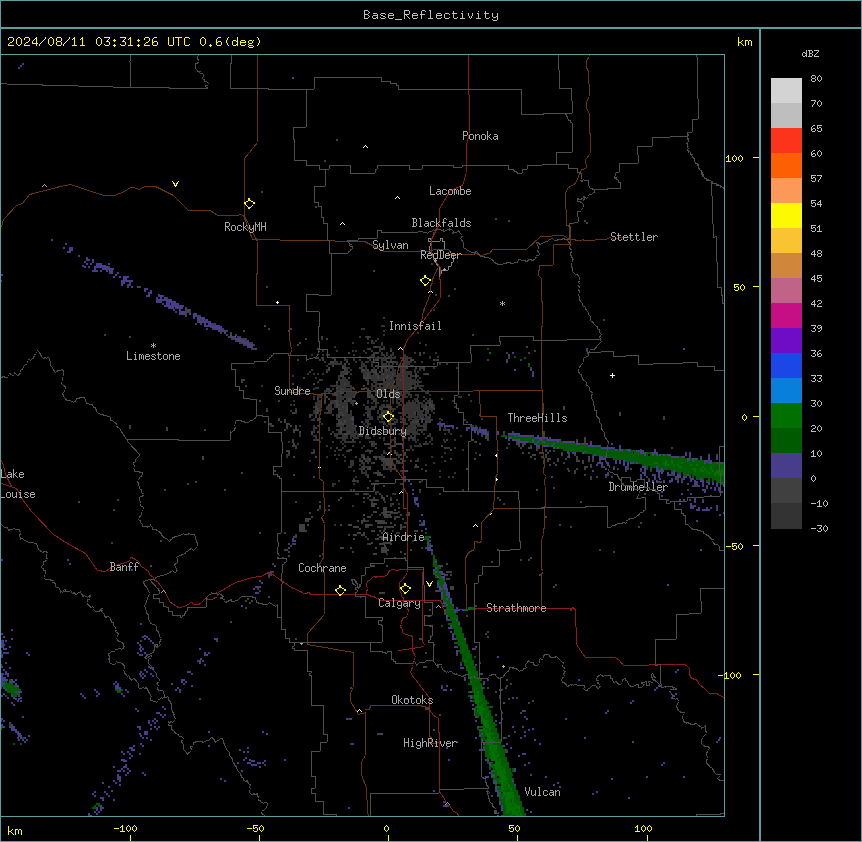Click the light gray 80-70 dBZ swatch

click(786, 91)
